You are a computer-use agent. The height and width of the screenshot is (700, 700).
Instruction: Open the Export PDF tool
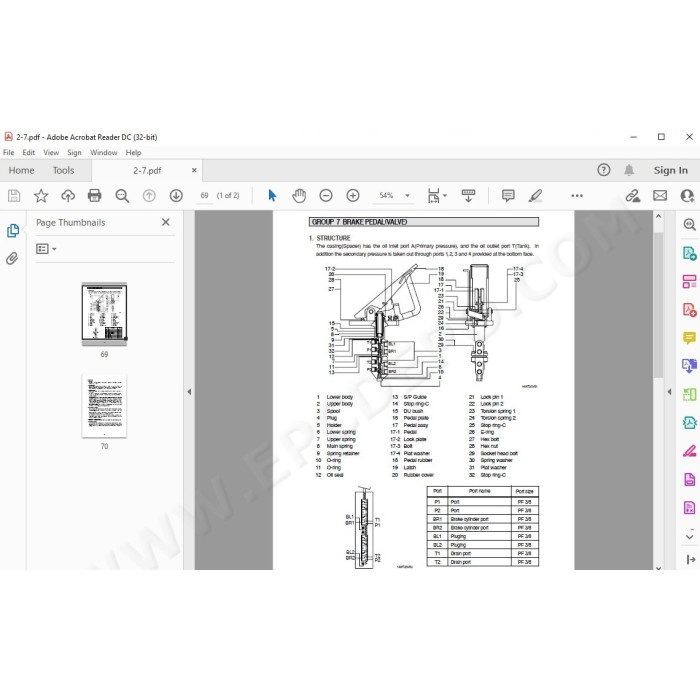(x=689, y=253)
